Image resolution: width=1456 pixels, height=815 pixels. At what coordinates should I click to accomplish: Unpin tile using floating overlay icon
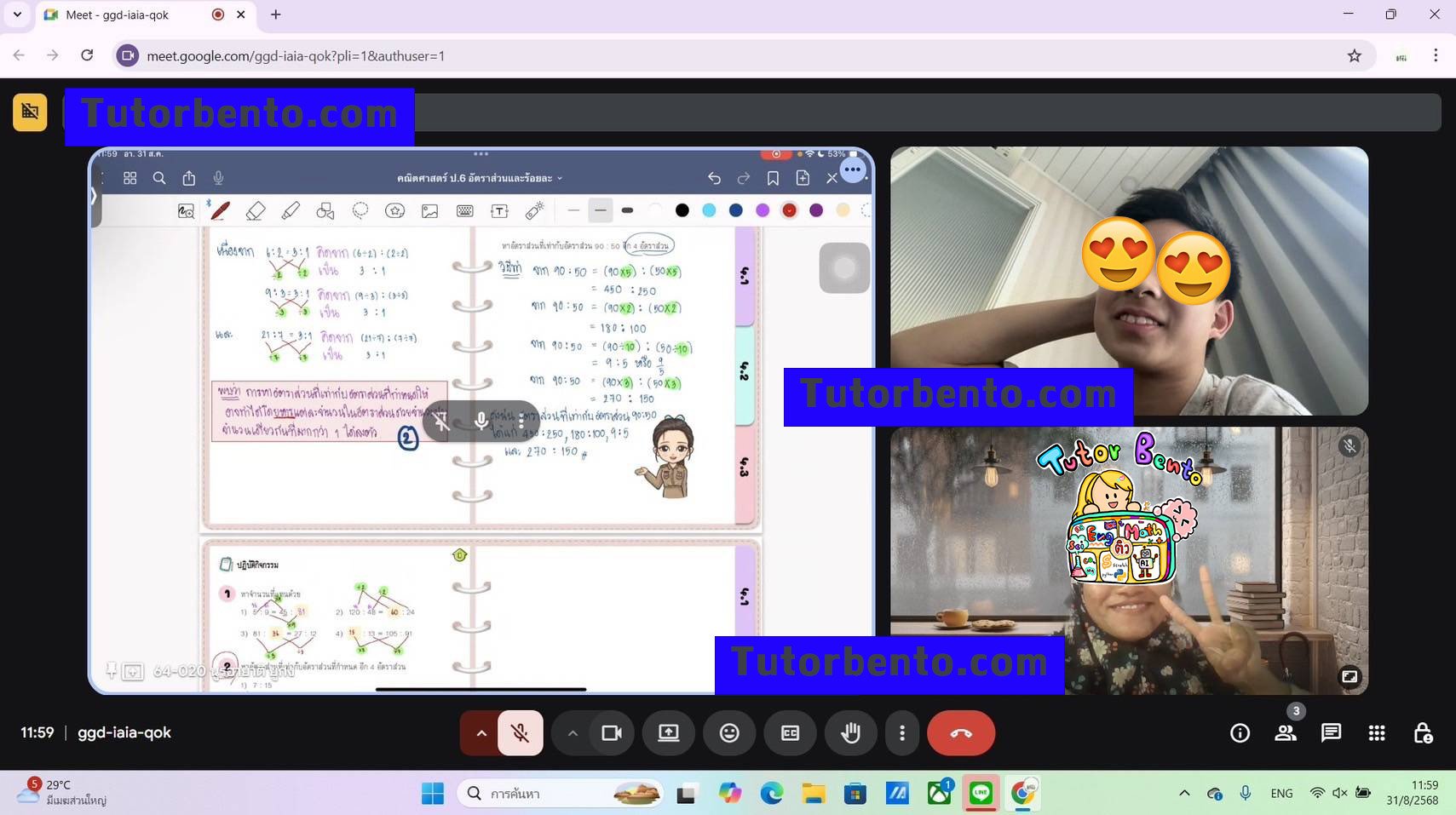[441, 422]
